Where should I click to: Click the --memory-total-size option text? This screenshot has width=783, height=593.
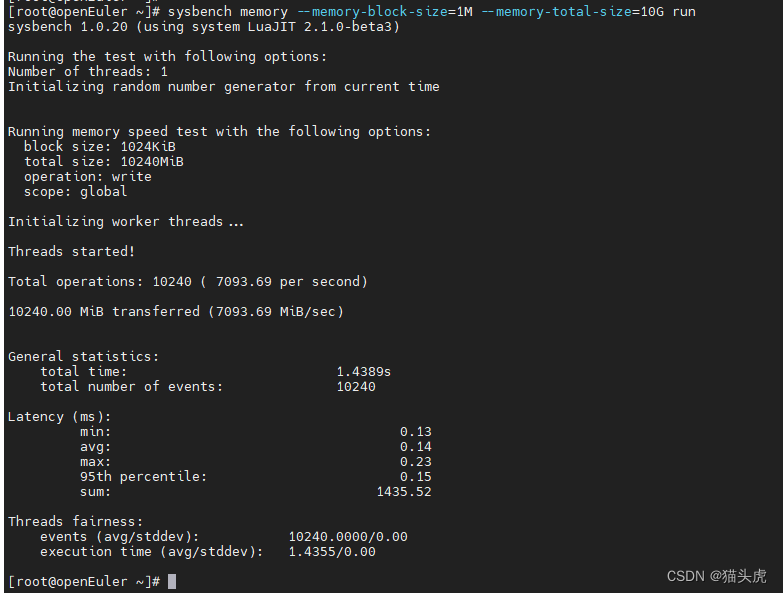tap(556, 11)
